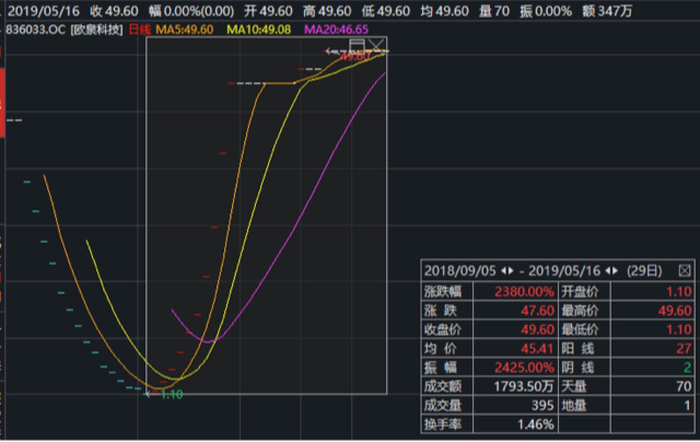
Task: Step the end date 2019/05/16 backward
Action: pos(608,271)
